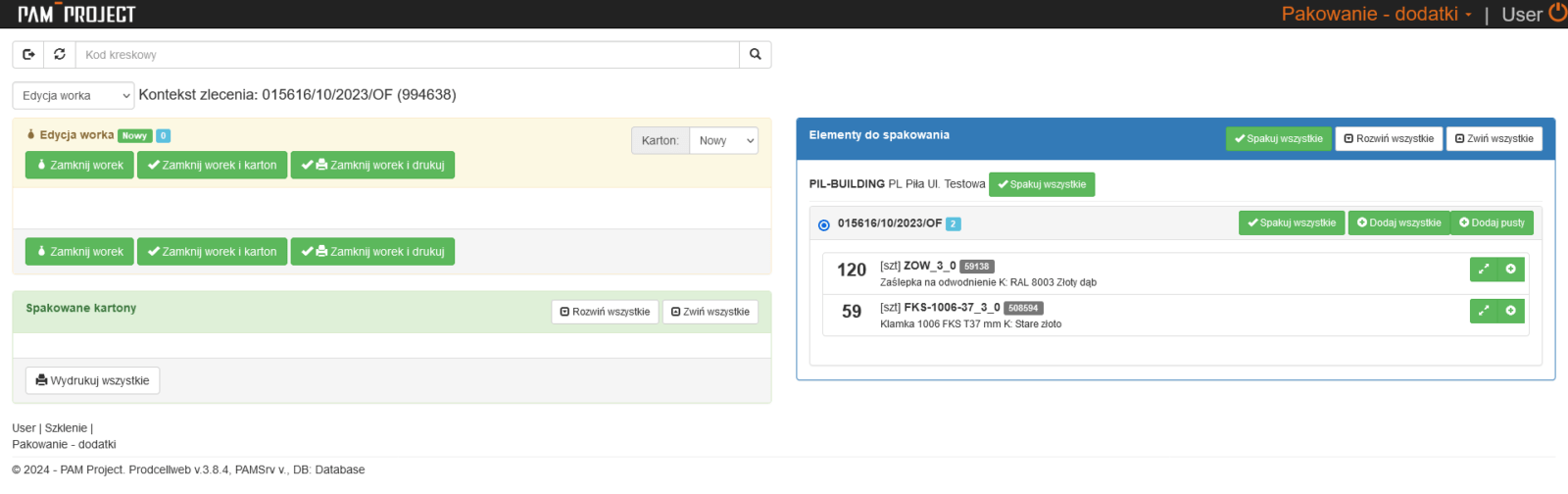Viewport: 1568px width, 494px height.
Task: Click Wydrukuj wszystkie button
Action: pos(93,380)
